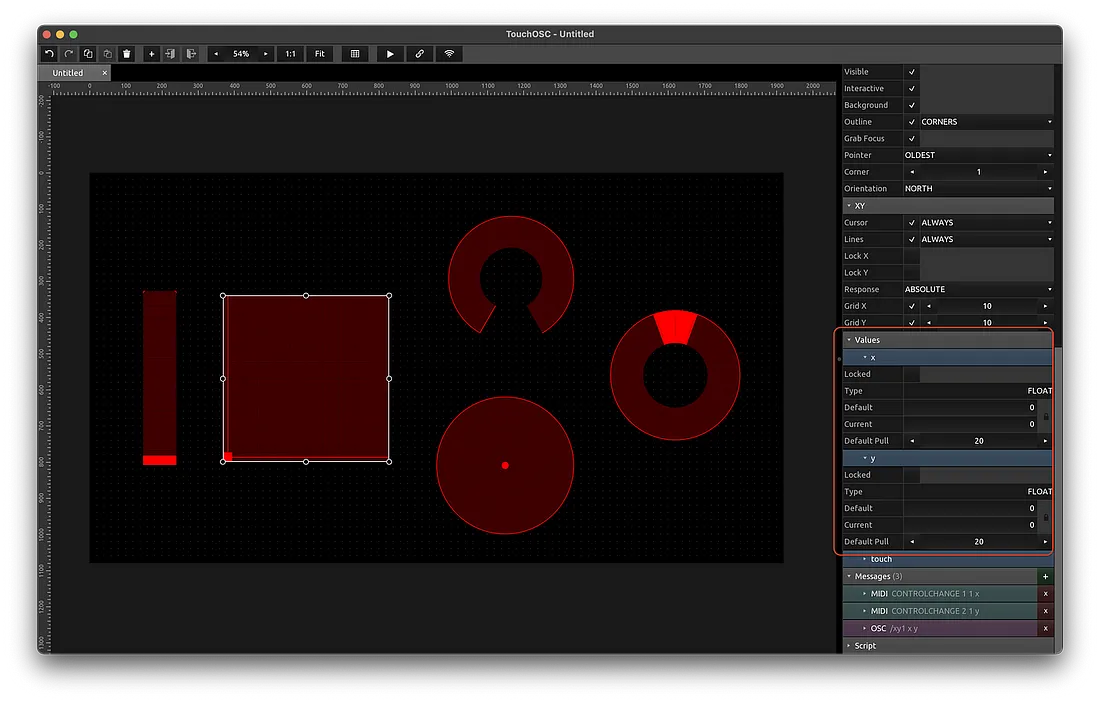Click the 1:1 zoom button
The width and height of the screenshot is (1100, 703).
pos(290,54)
